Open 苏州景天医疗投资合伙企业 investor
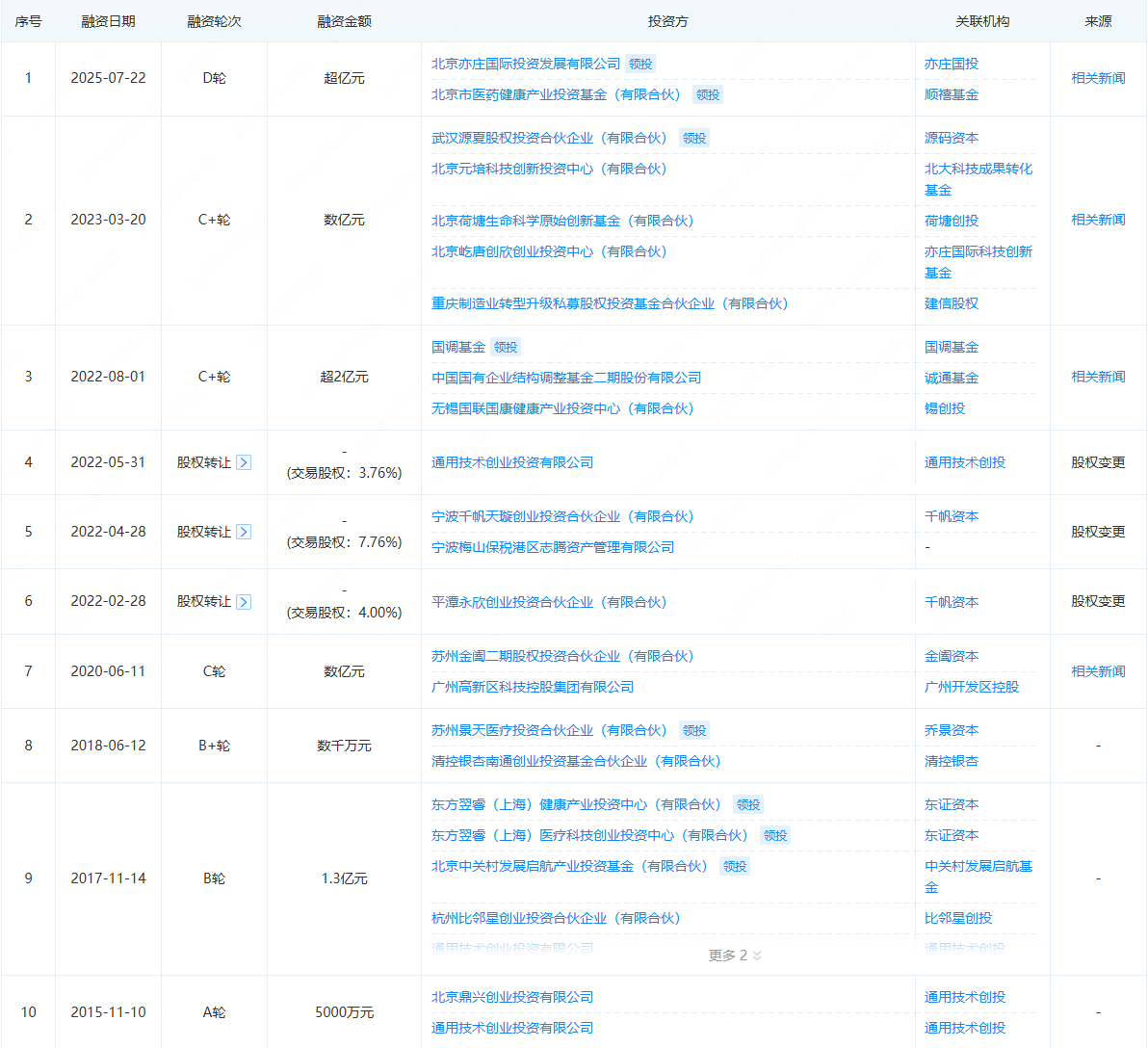Viewport: 1148px width, 1048px height. [x=549, y=730]
